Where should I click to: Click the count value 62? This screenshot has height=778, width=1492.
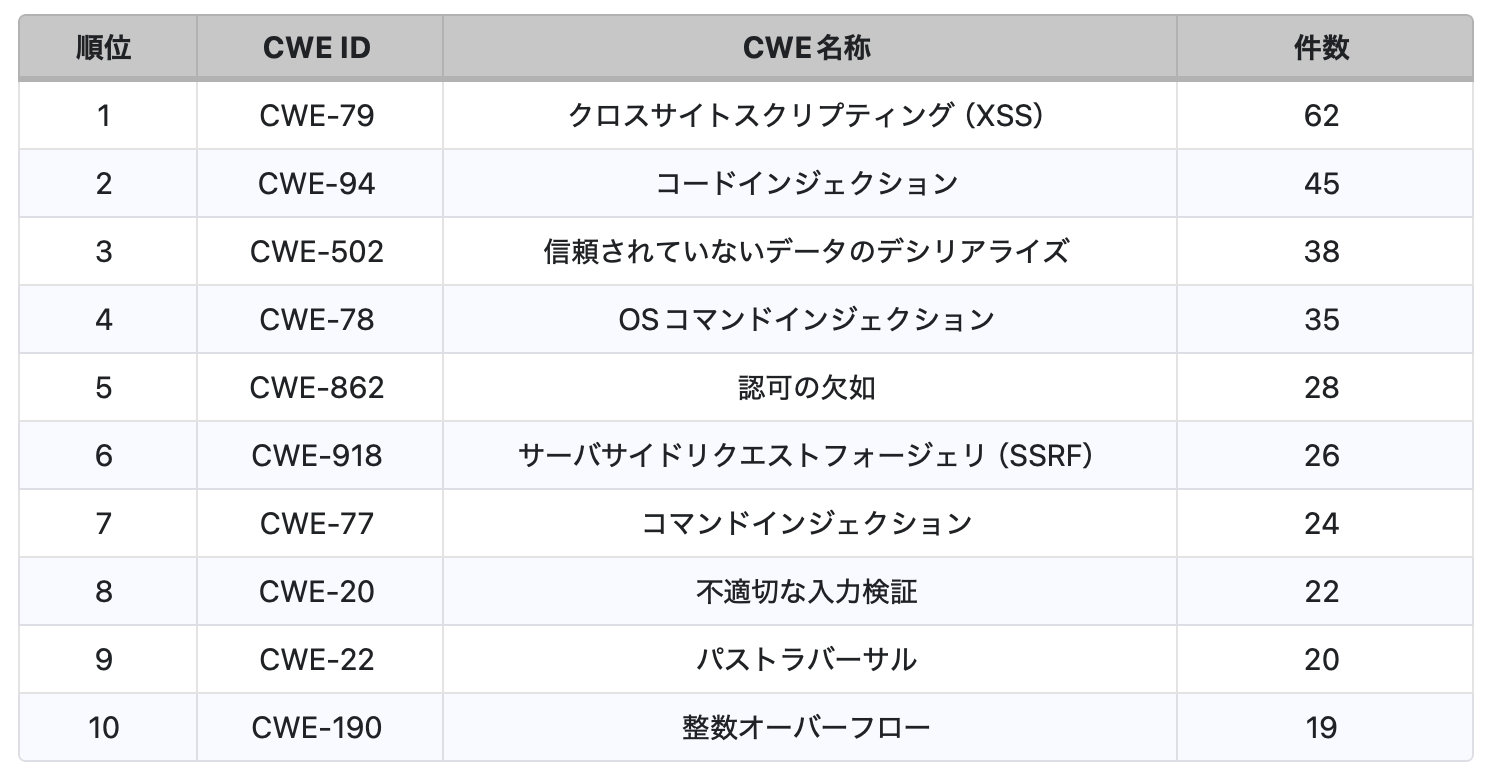1321,116
